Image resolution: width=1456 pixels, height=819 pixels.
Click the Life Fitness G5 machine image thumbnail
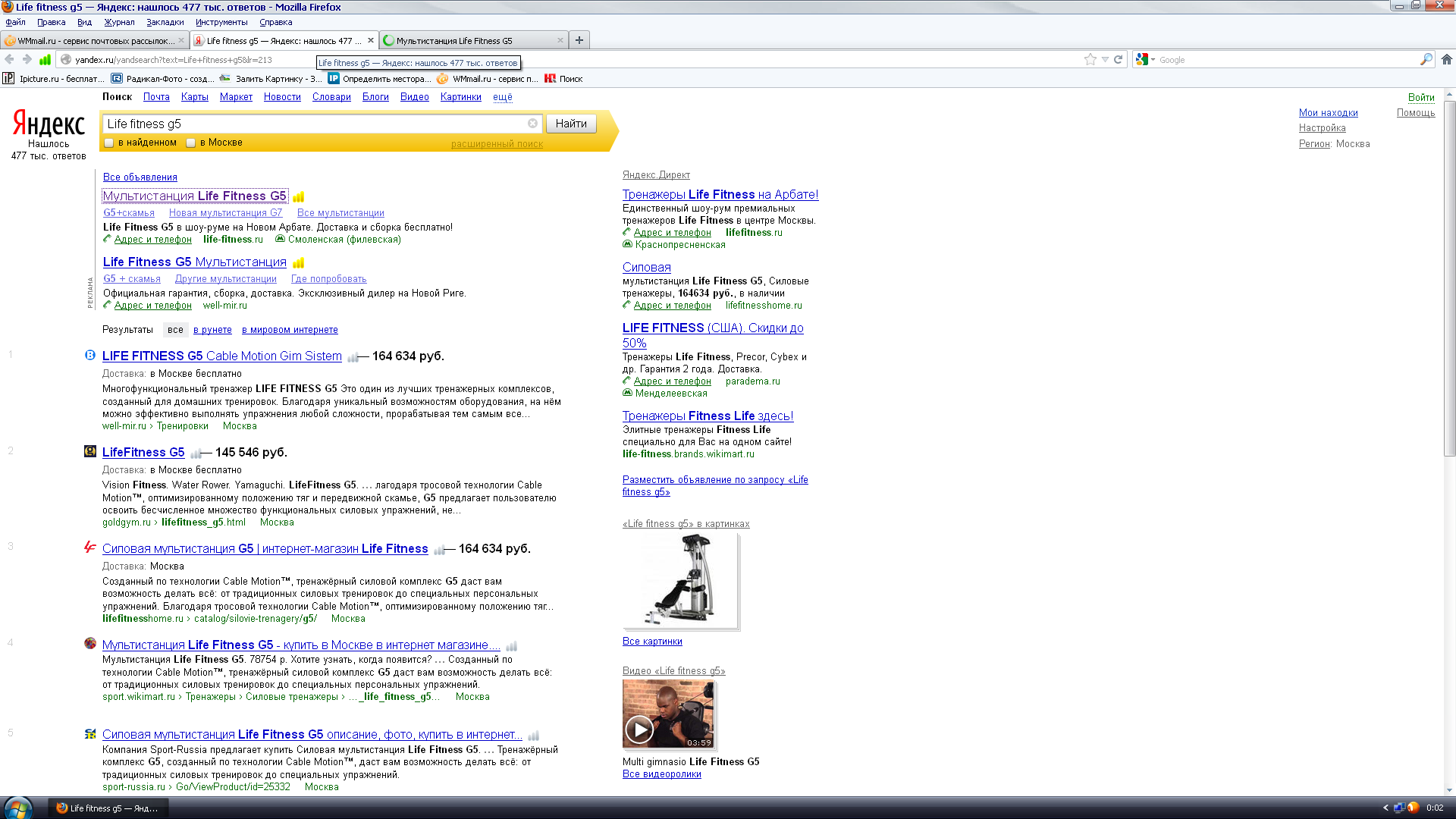[680, 580]
